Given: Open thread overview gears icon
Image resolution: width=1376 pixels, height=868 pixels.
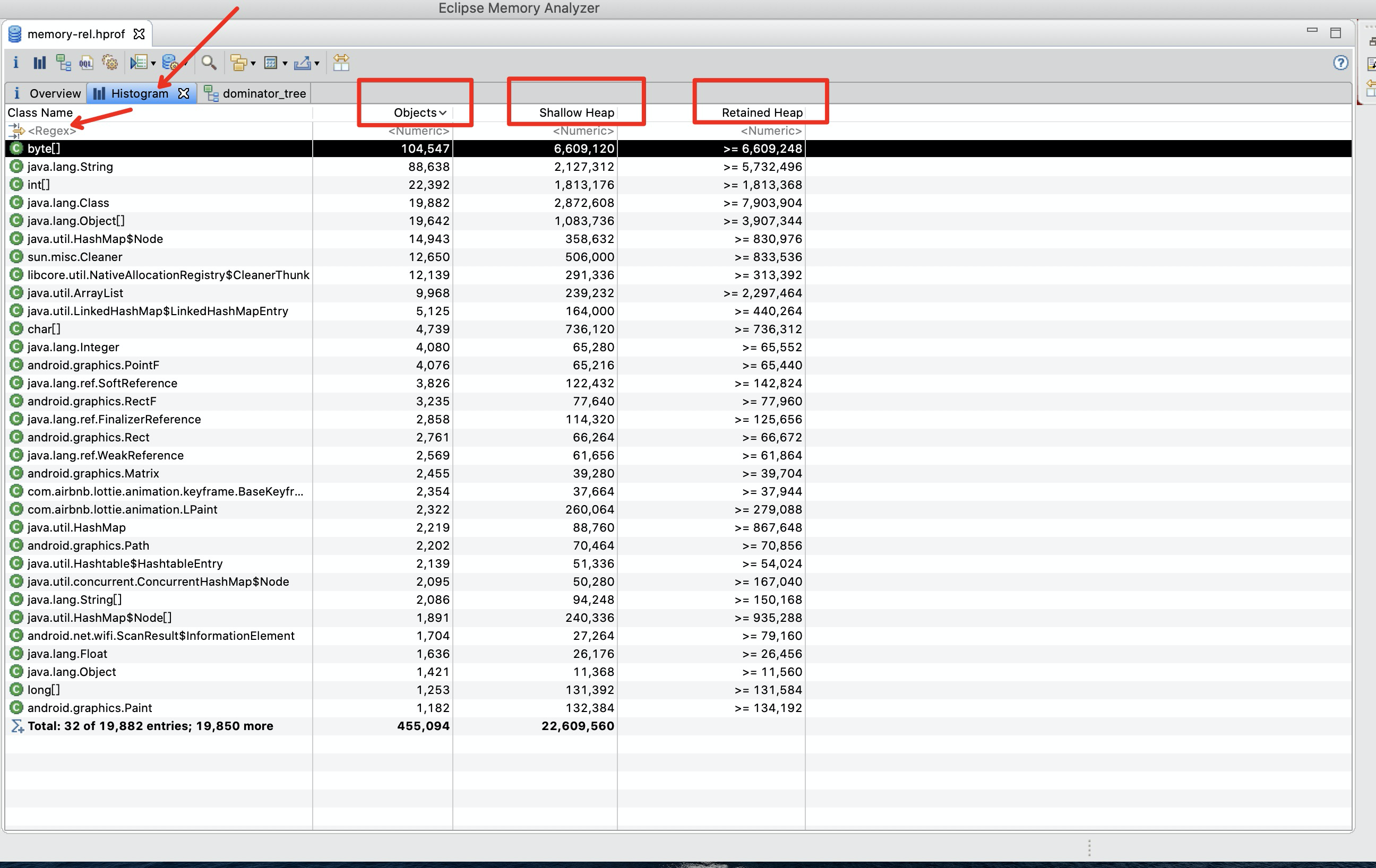Looking at the screenshot, I should (x=110, y=62).
